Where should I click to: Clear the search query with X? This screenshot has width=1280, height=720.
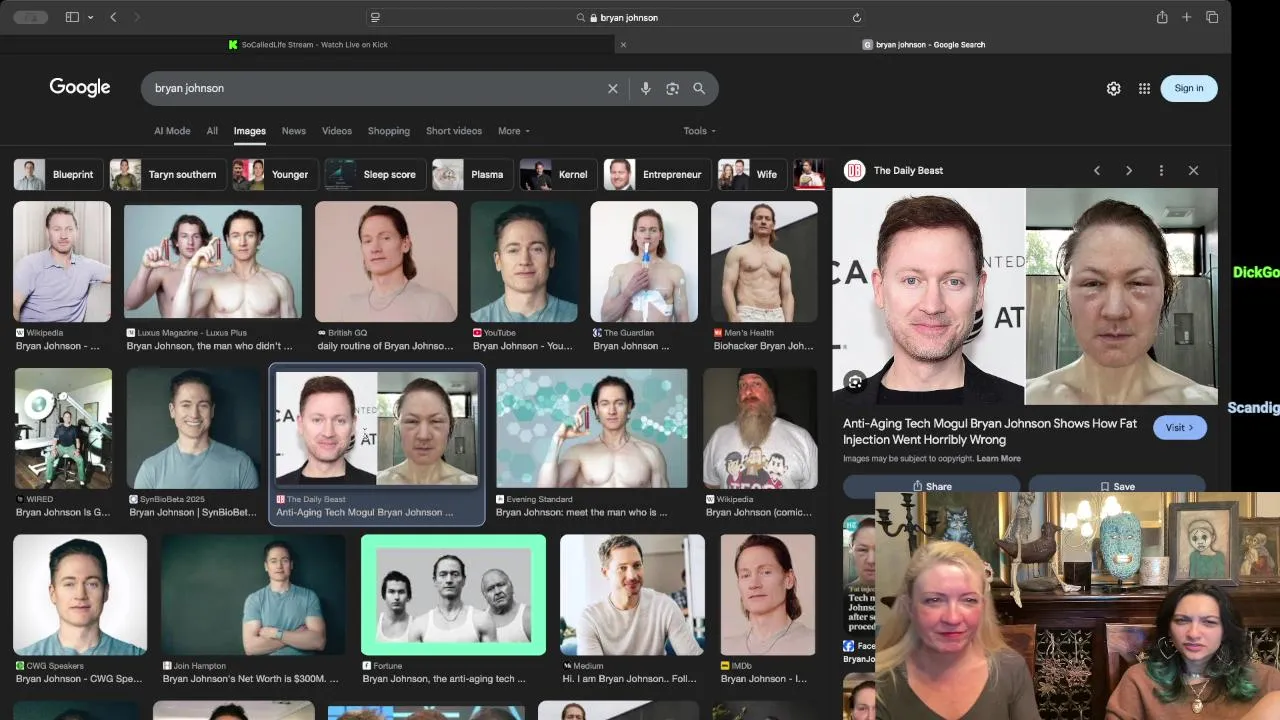pyautogui.click(x=613, y=88)
